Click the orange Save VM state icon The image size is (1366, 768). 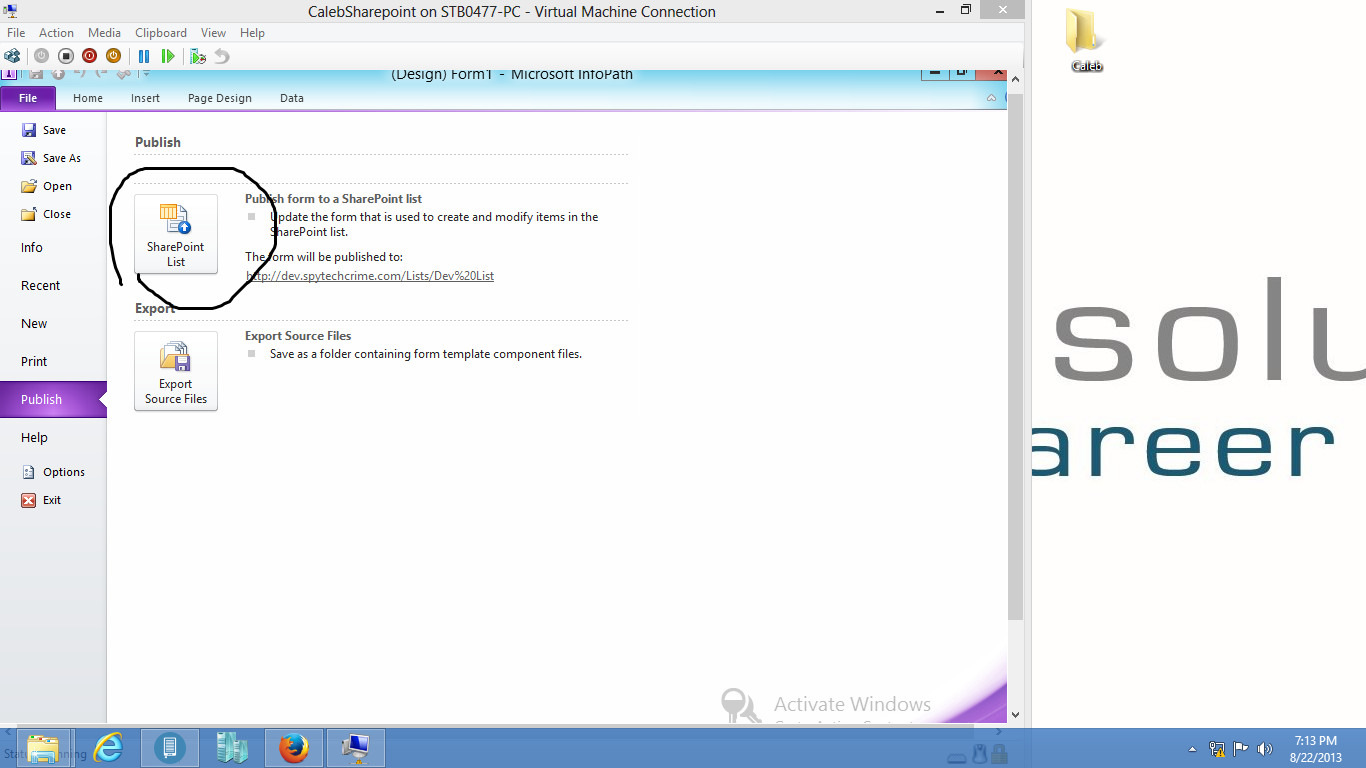click(x=113, y=56)
